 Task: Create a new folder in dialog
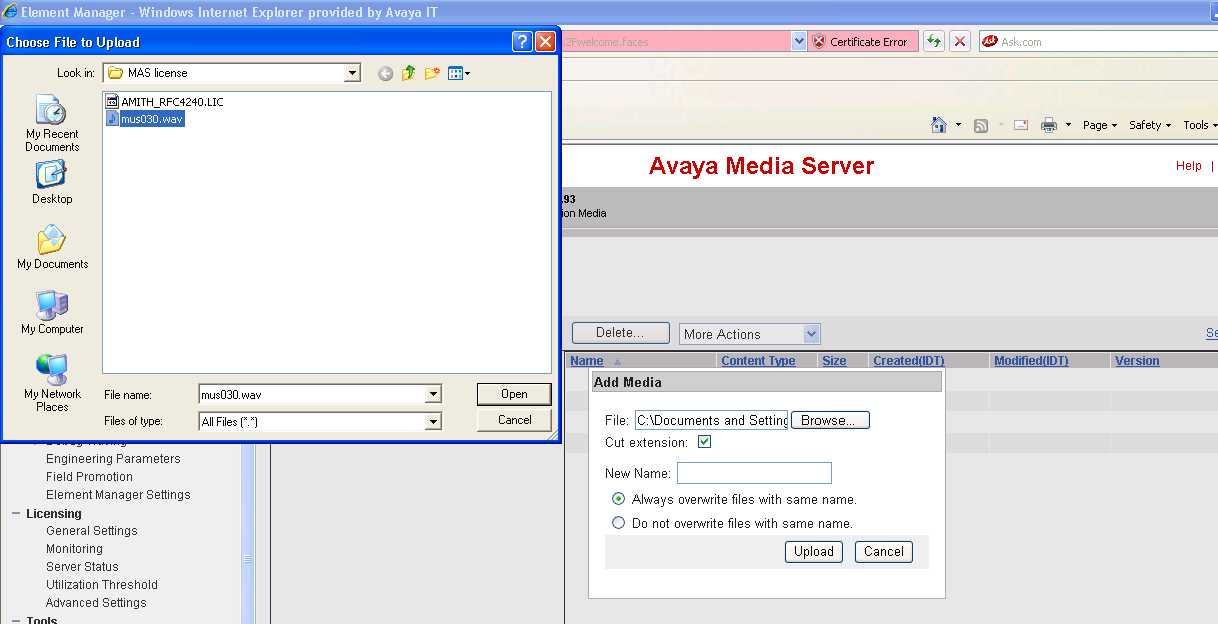point(432,73)
